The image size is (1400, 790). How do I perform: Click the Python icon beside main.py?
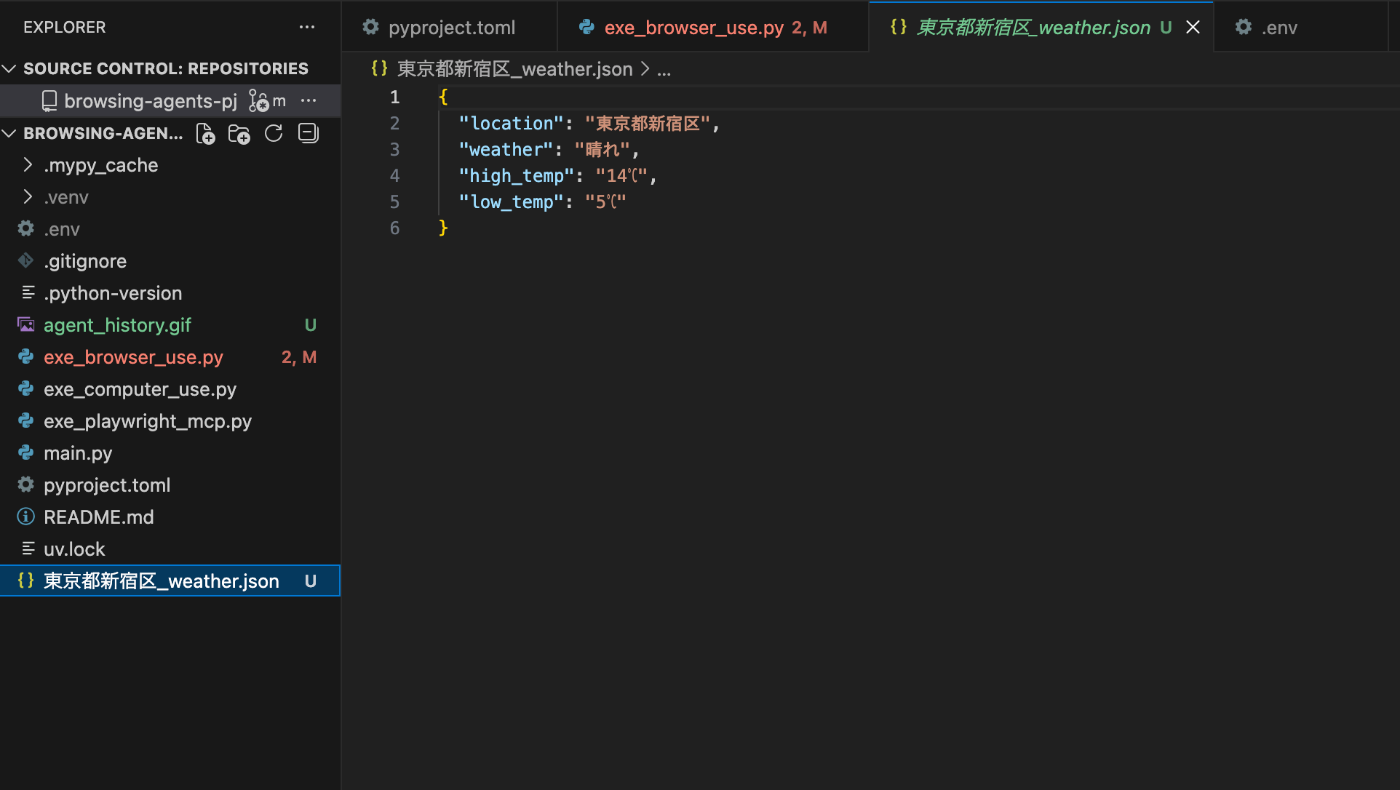tap(26, 453)
